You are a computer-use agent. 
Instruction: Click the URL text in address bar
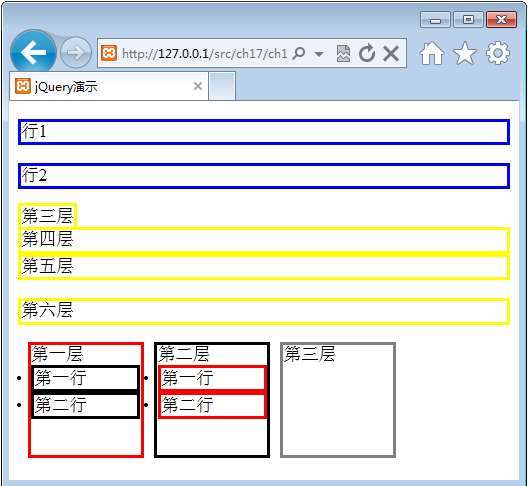pos(204,54)
